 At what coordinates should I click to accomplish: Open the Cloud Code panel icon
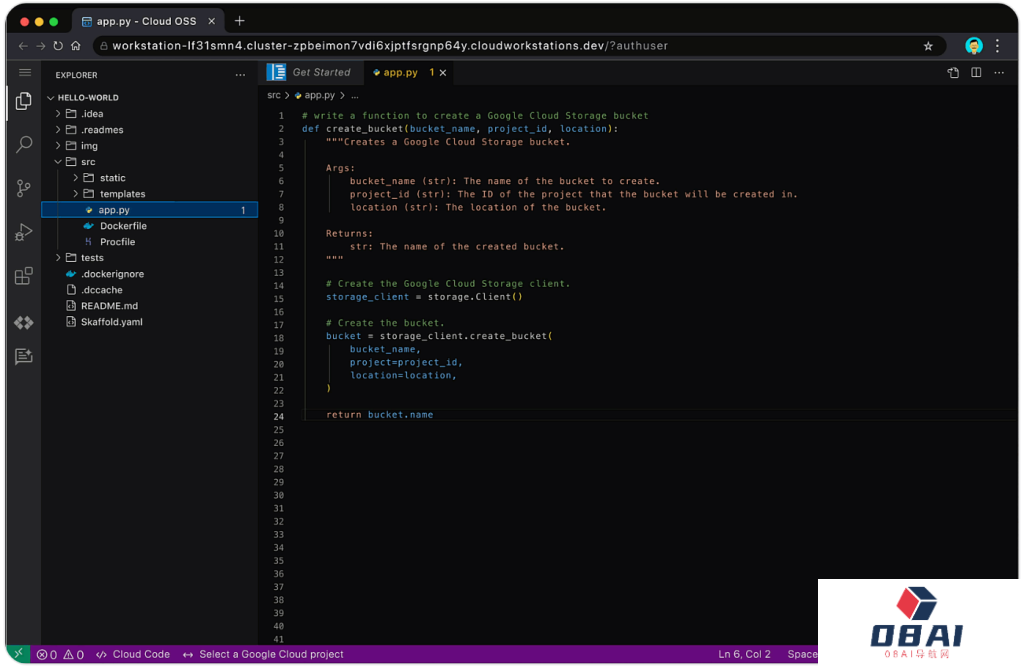24,322
